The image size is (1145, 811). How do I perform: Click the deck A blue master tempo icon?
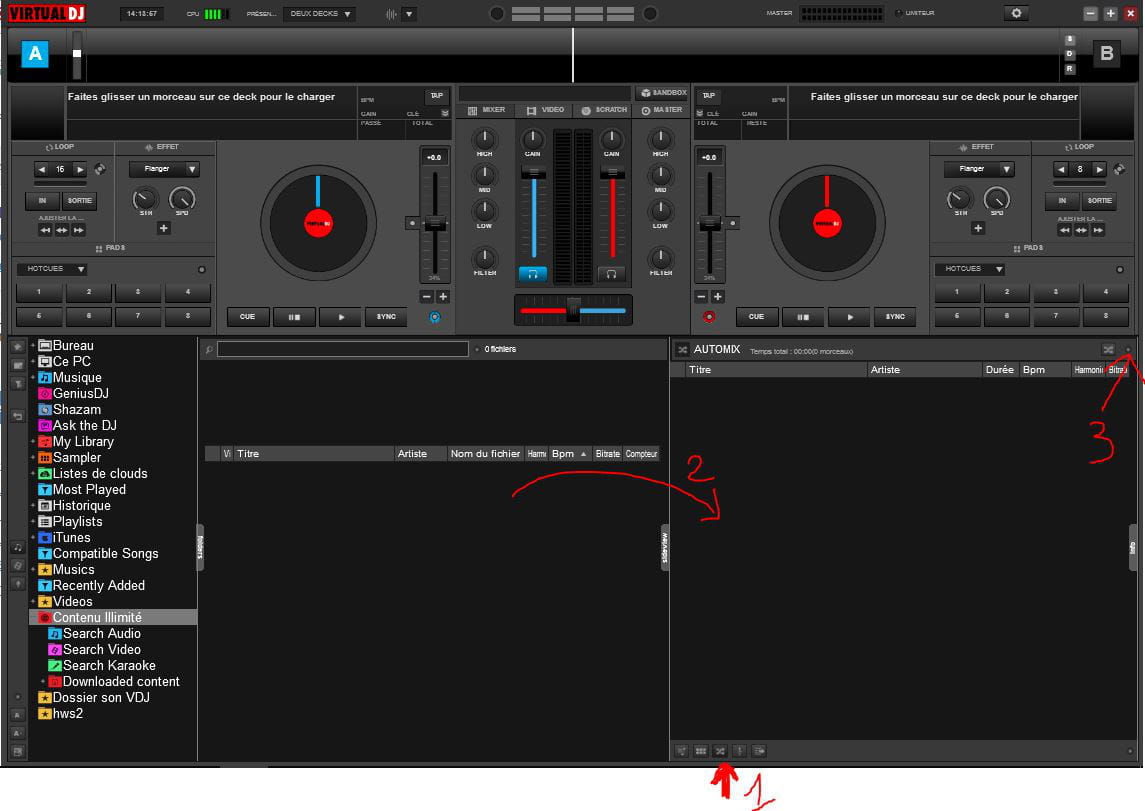click(x=434, y=317)
